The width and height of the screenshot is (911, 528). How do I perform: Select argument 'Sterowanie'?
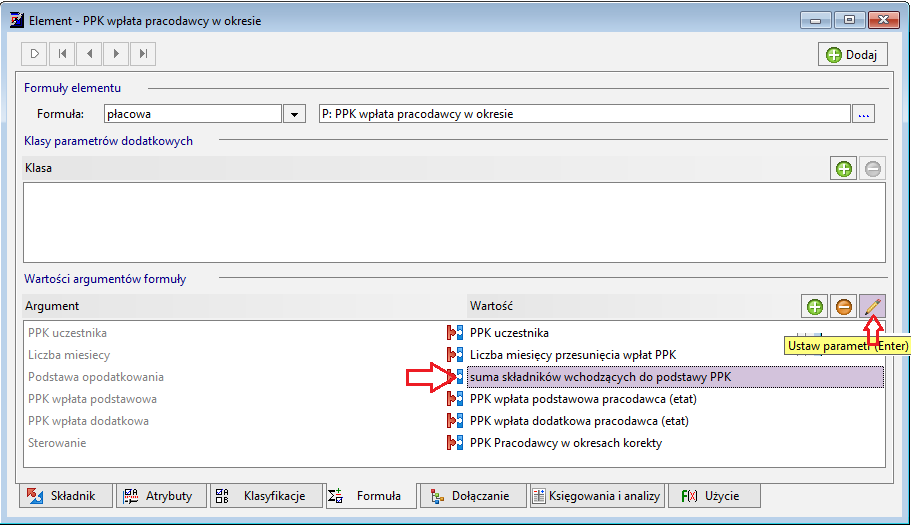[57, 443]
